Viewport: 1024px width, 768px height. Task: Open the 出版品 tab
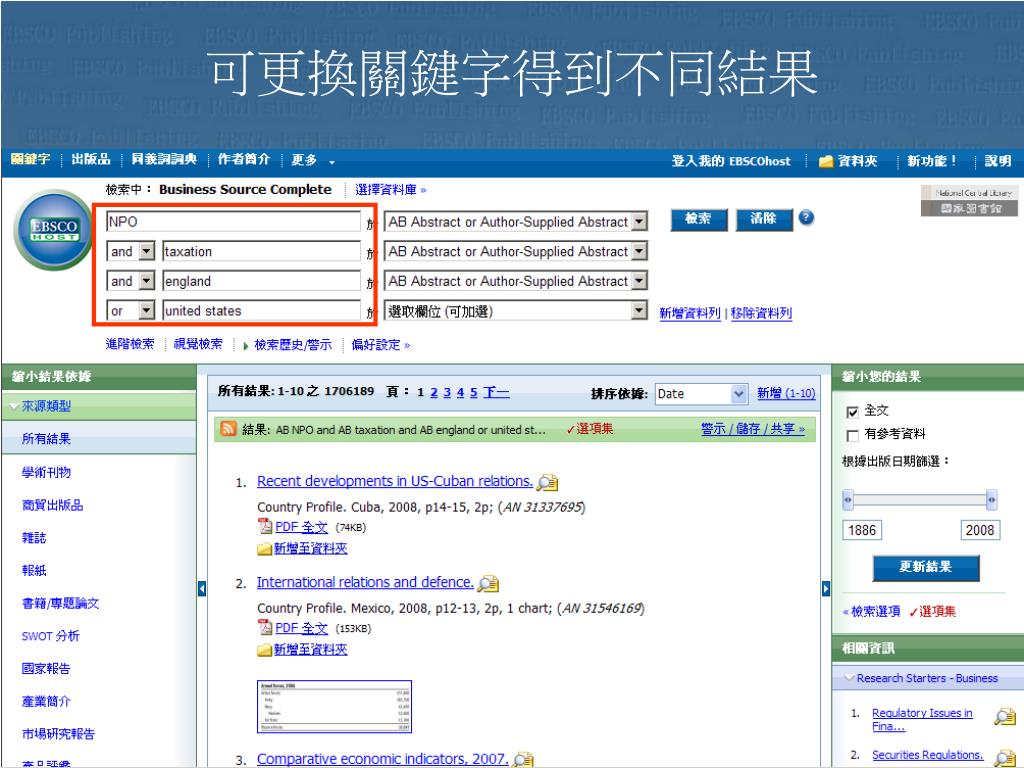click(x=91, y=159)
